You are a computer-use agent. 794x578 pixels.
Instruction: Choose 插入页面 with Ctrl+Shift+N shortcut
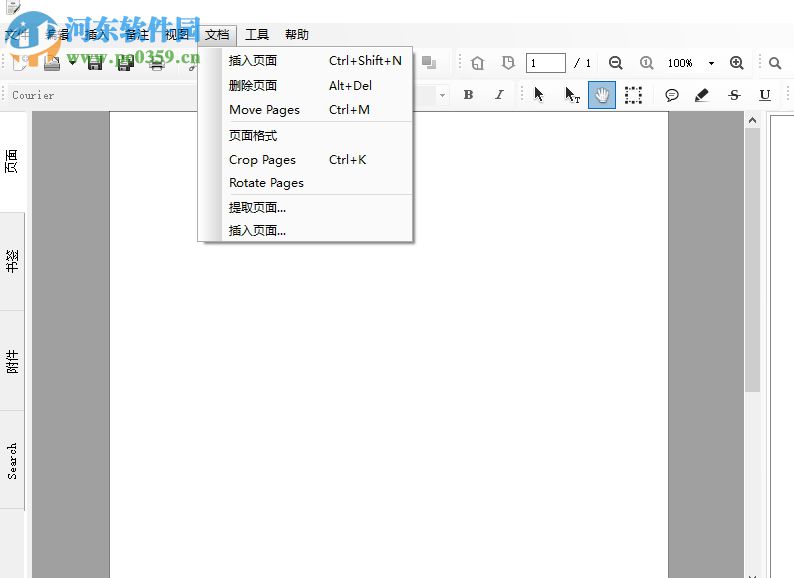pyautogui.click(x=306, y=61)
